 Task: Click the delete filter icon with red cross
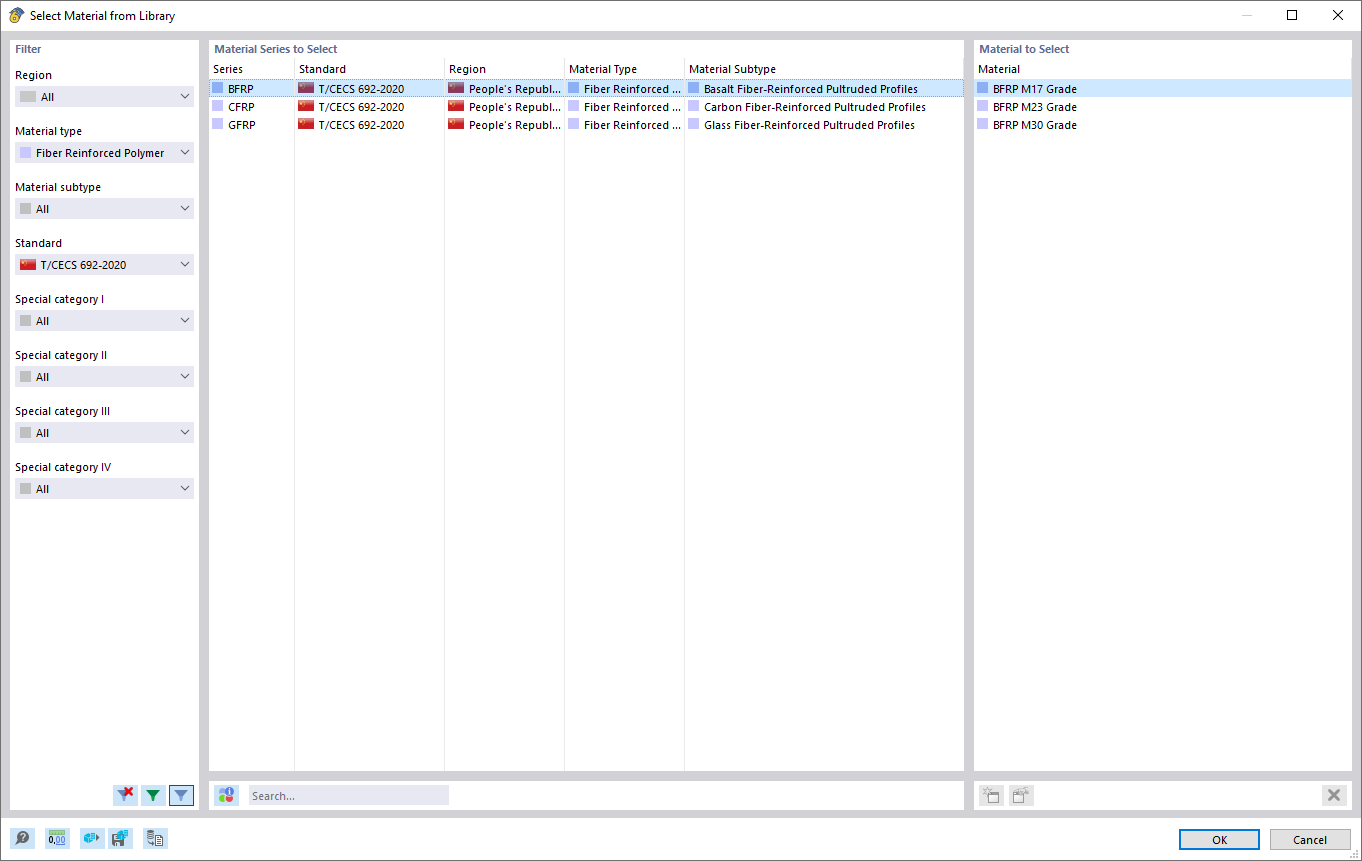click(125, 795)
